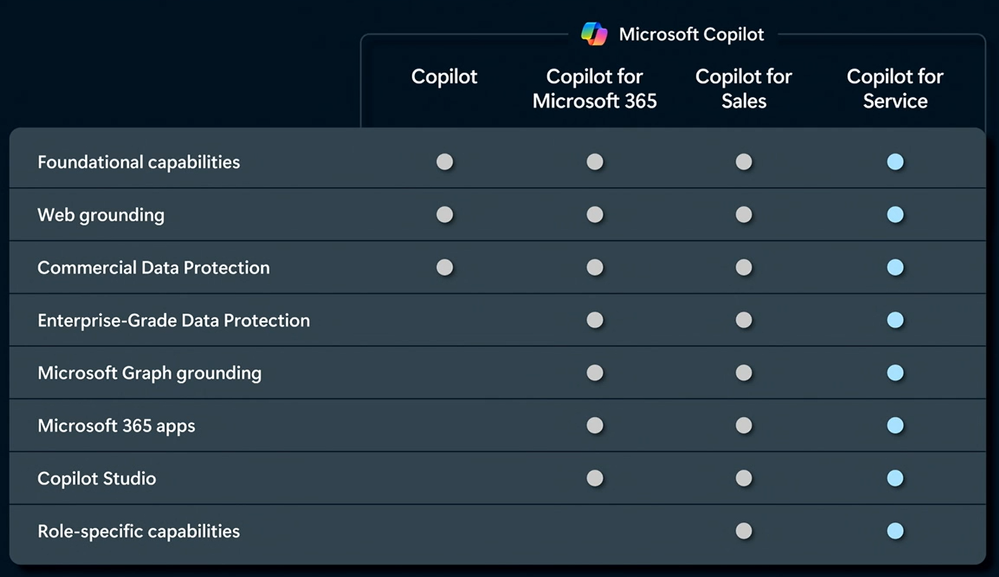
Task: Click Role-specific capabilities dot for Copilot for Sales
Action: (x=744, y=531)
